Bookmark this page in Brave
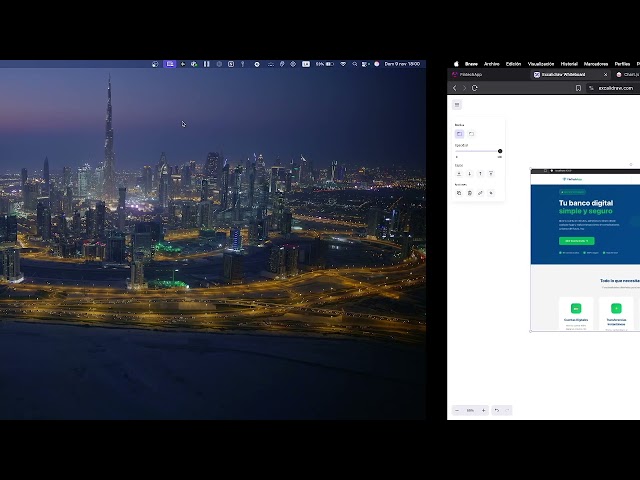Screen dimensions: 640x480 tap(578, 88)
